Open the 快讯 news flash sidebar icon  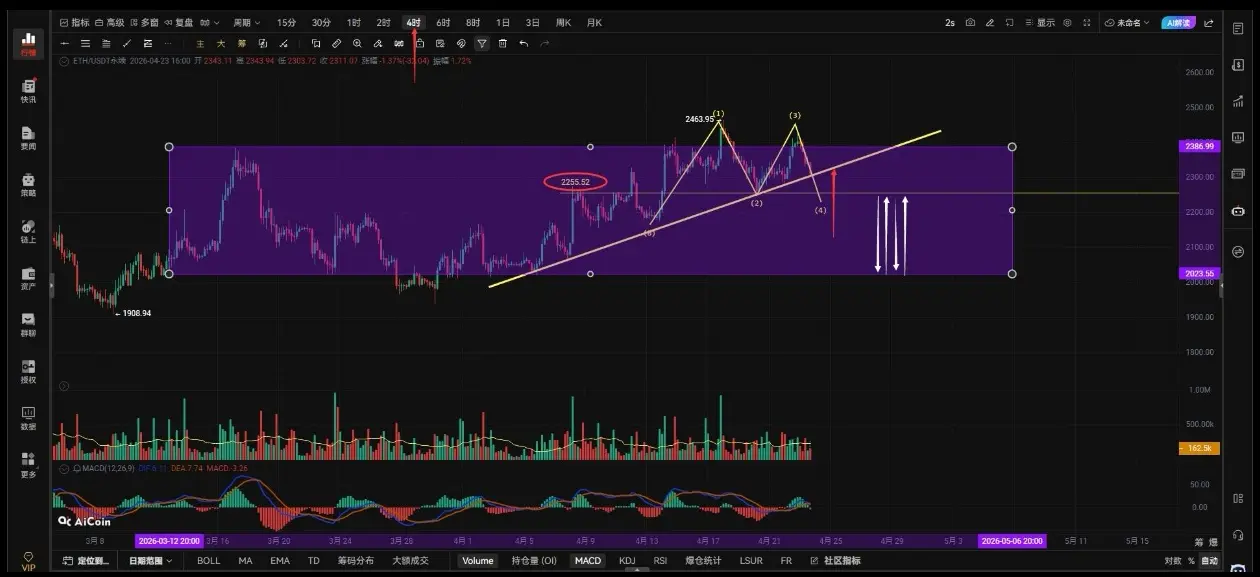pos(28,91)
